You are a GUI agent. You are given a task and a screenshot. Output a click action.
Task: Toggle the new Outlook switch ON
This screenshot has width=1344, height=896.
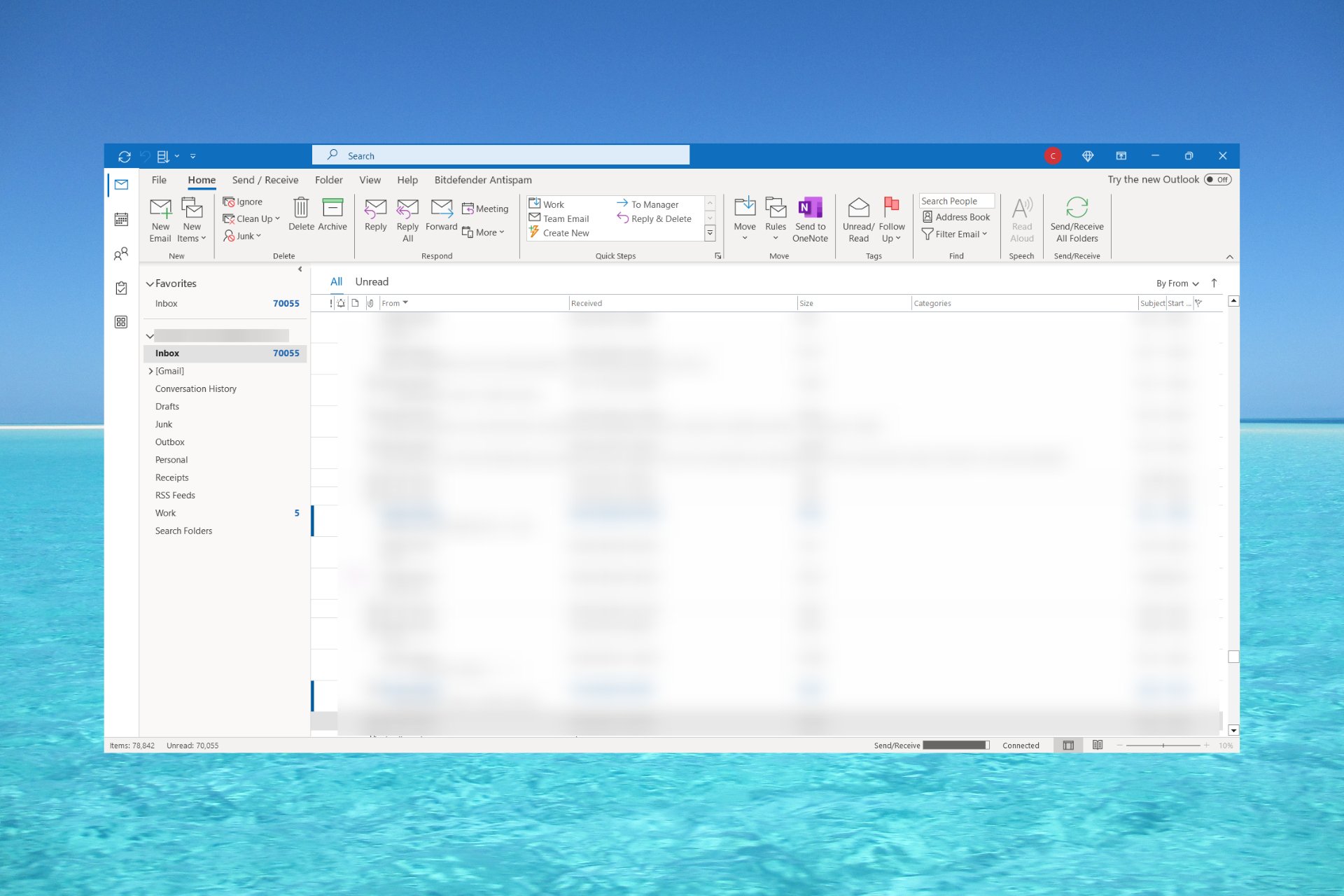tap(1218, 179)
